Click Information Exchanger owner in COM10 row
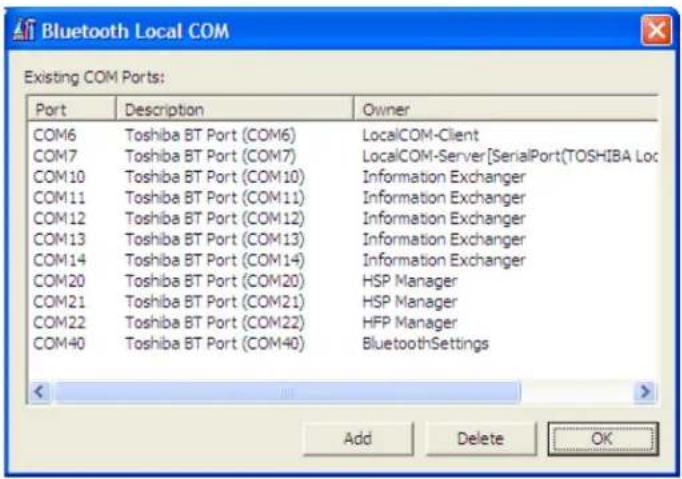The image size is (682, 479). pos(444,177)
